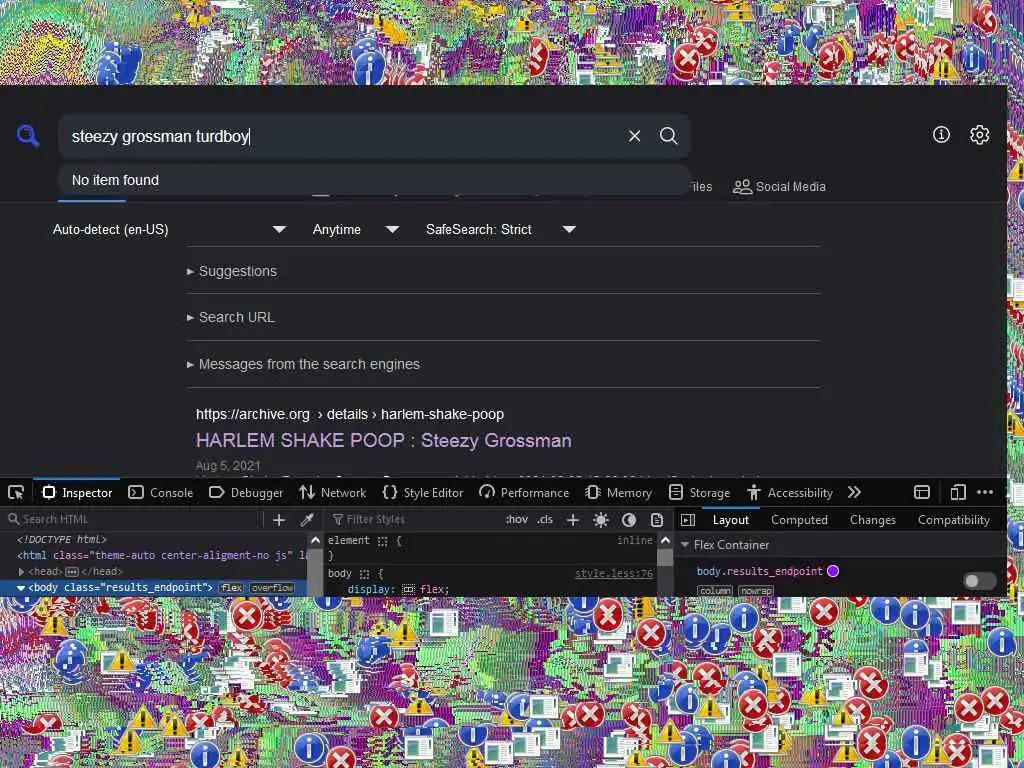The image size is (1024, 768).
Task: Open the Anytime time range dropdown
Action: click(355, 229)
